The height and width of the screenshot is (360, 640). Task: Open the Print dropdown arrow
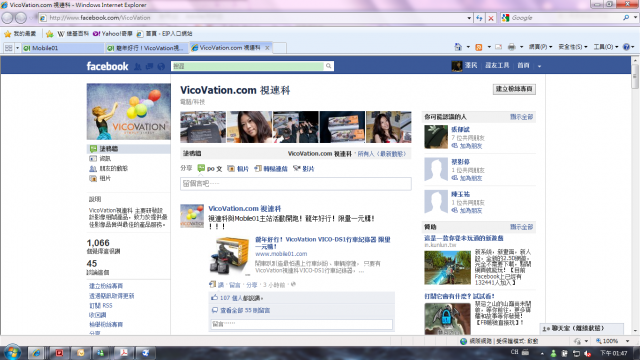(x=521, y=47)
